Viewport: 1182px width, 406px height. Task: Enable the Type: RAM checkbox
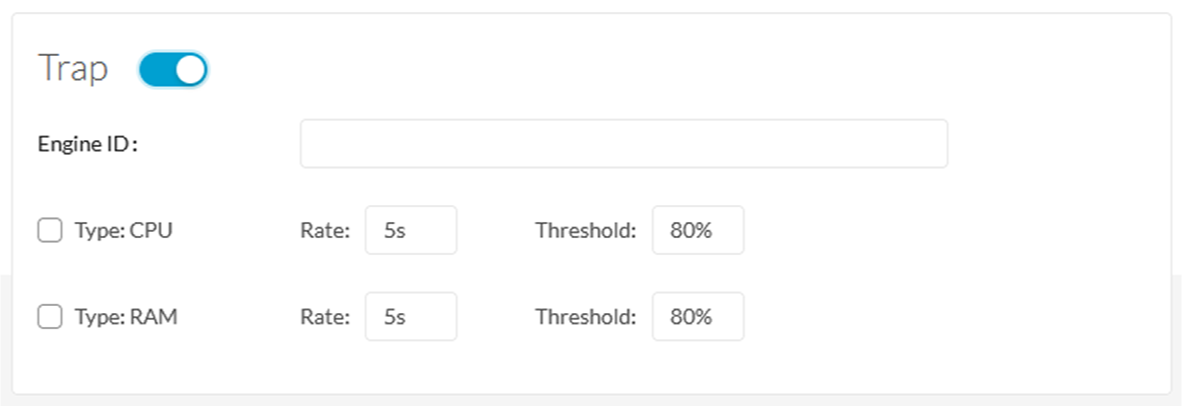tap(49, 317)
